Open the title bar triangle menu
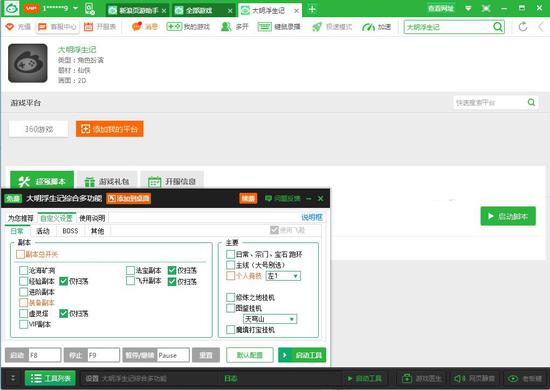This screenshot has height=390, width=550. (468, 8)
